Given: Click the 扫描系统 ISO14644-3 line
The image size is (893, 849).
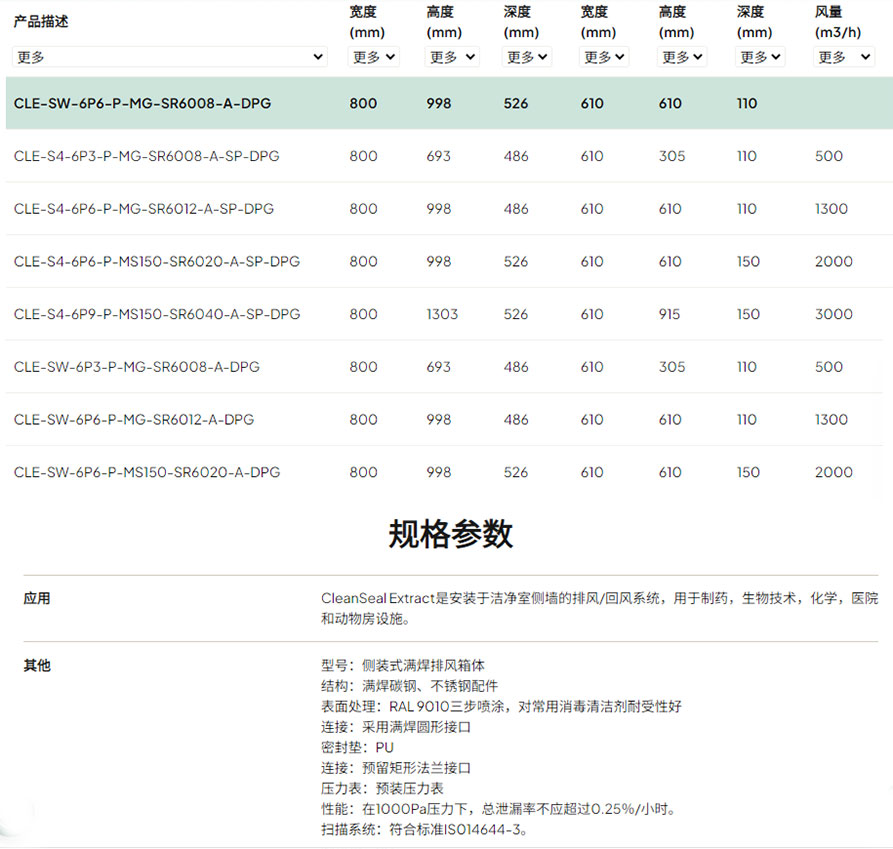Looking at the screenshot, I should [x=425, y=829].
